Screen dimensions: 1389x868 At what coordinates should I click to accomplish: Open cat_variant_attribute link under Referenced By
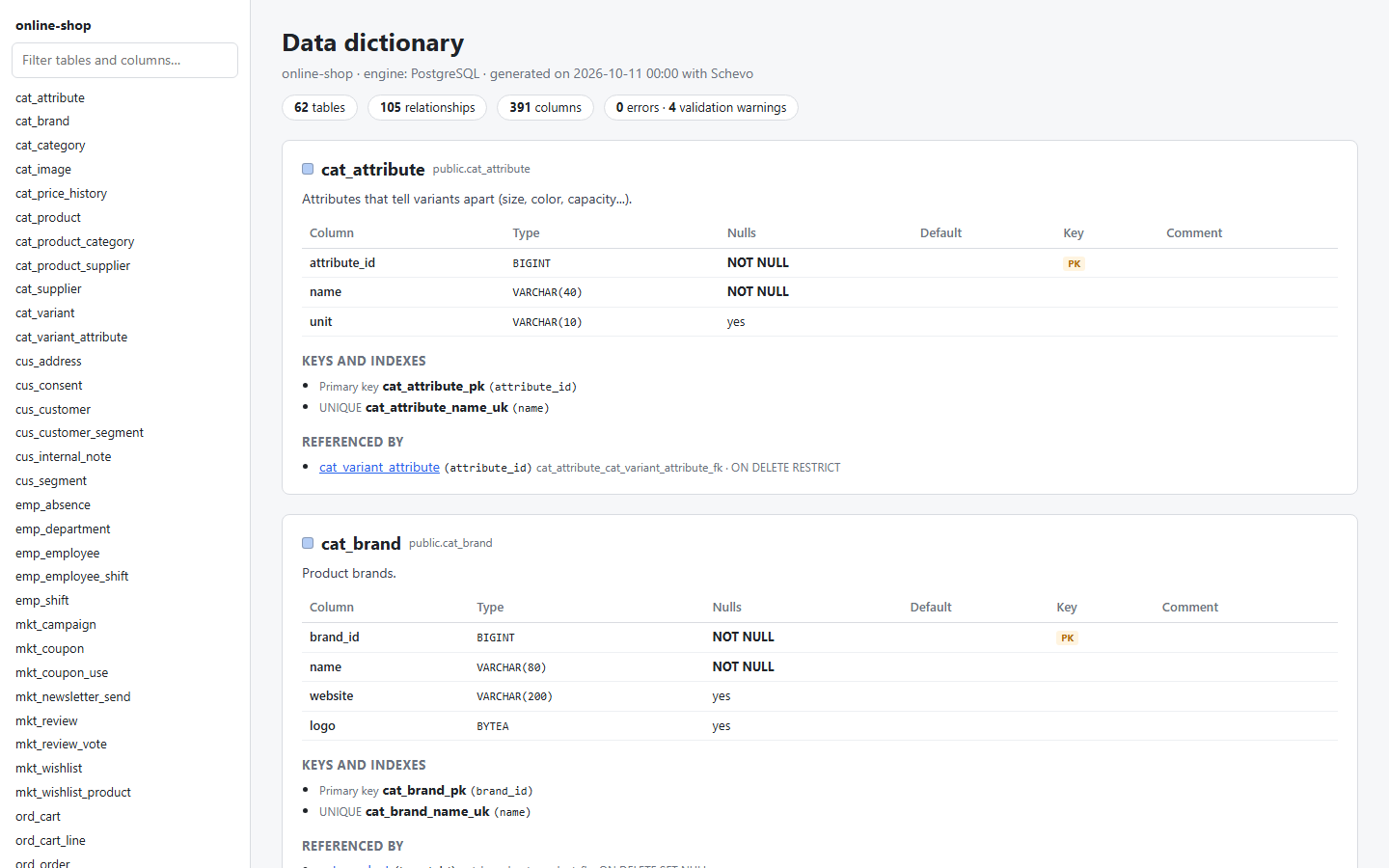pos(379,467)
